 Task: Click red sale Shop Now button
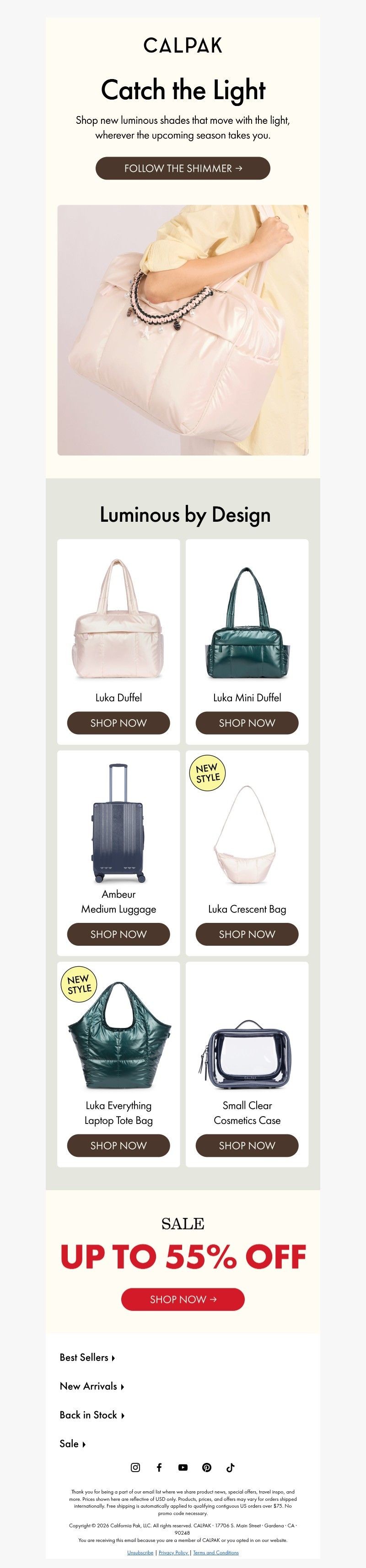click(183, 1299)
